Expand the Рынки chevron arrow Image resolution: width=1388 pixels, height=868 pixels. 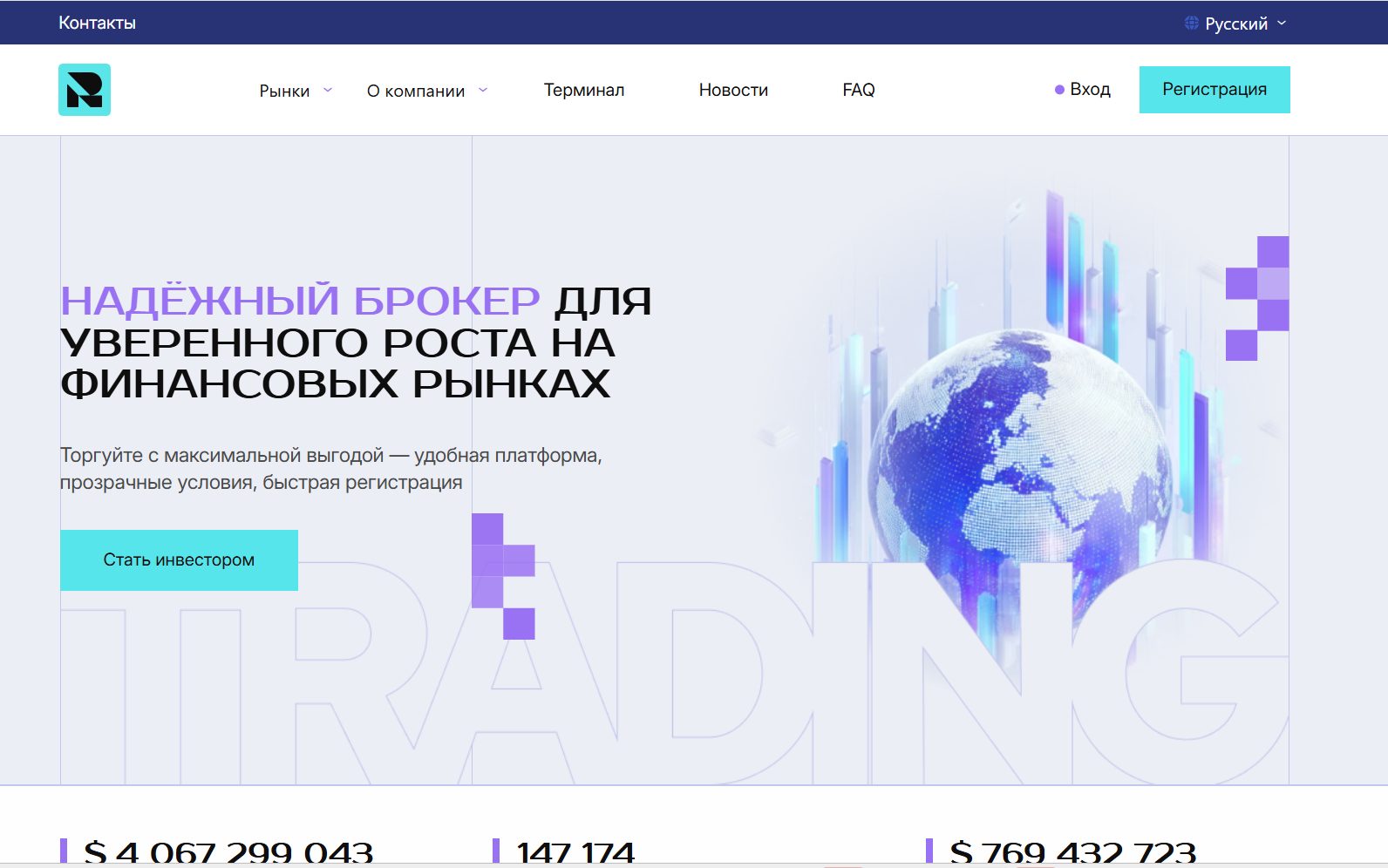coord(328,90)
